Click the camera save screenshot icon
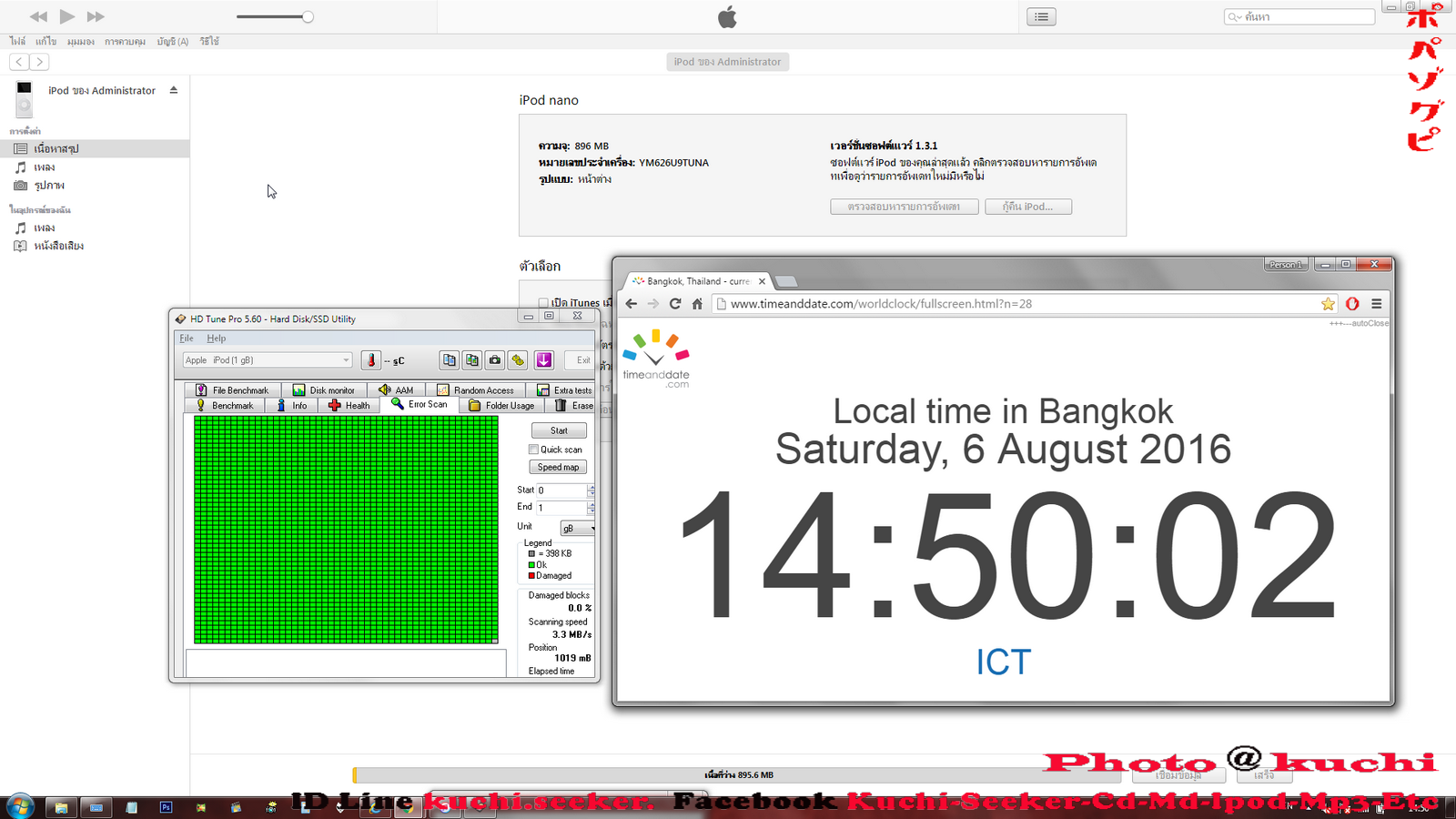This screenshot has width=1456, height=819. [494, 360]
